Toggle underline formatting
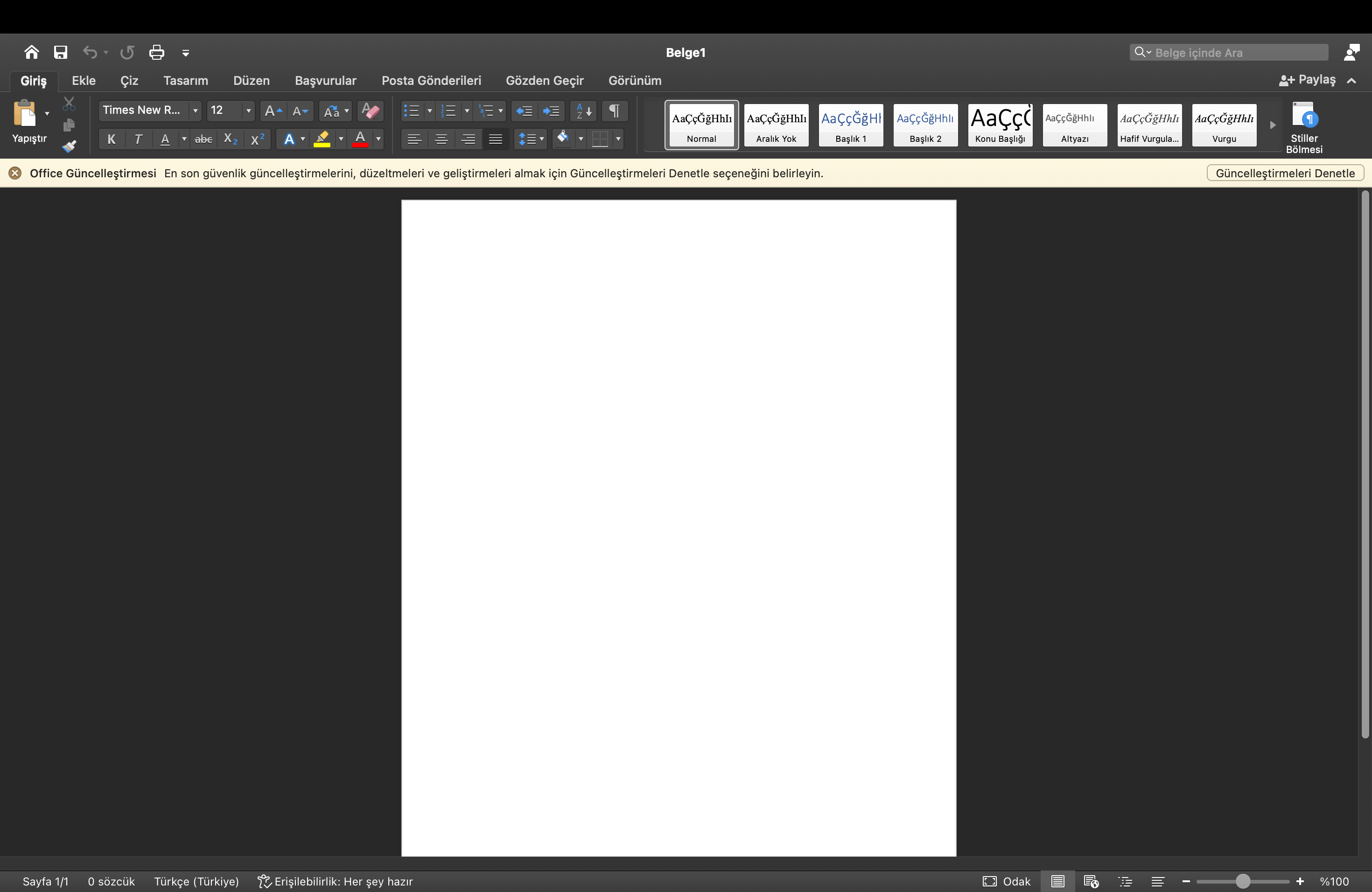1372x892 pixels. [165, 139]
